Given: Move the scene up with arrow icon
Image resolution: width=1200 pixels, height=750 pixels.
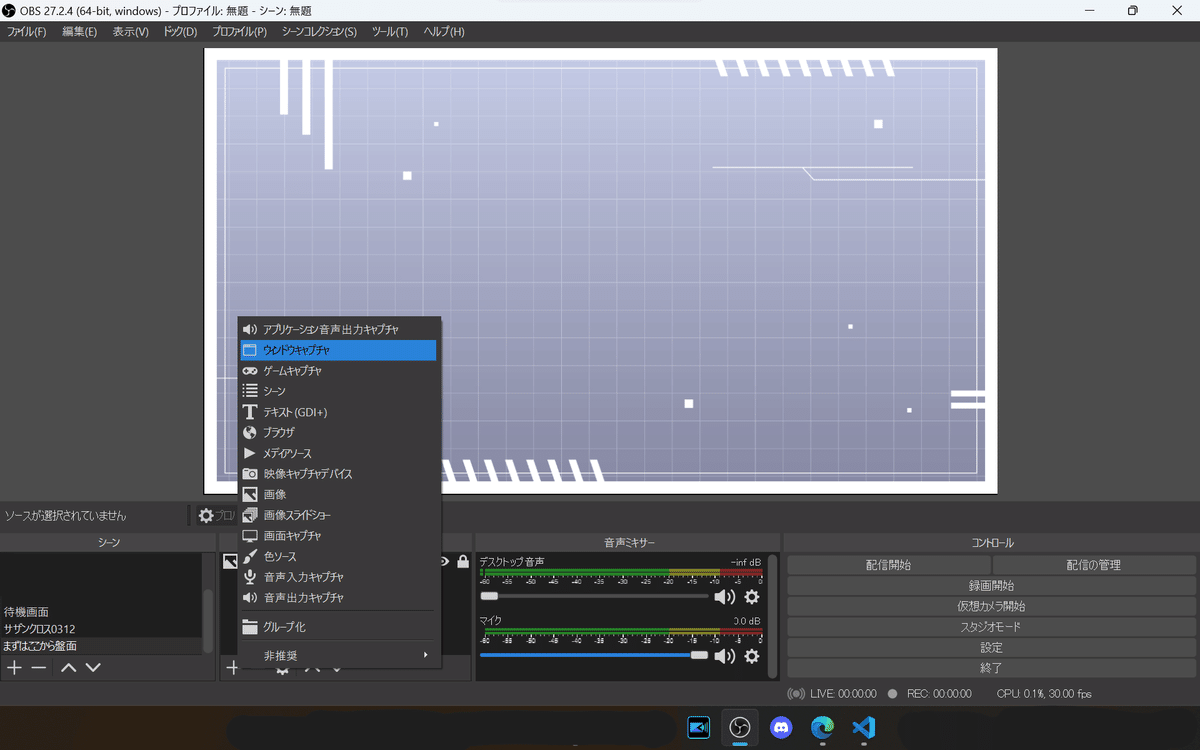Looking at the screenshot, I should [69, 667].
